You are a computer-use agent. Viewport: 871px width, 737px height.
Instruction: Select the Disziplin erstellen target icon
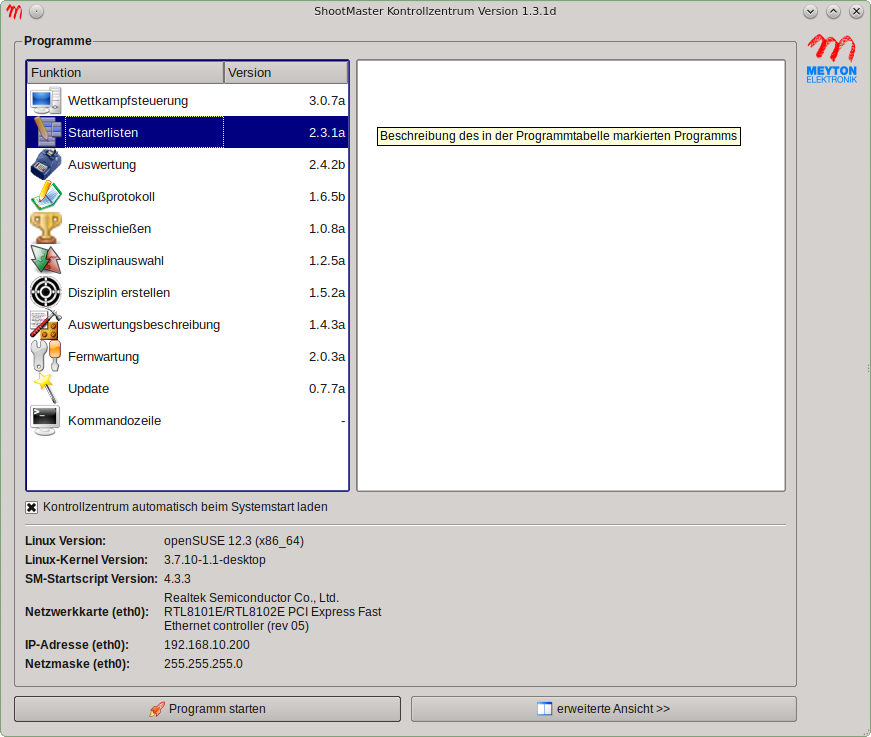45,293
